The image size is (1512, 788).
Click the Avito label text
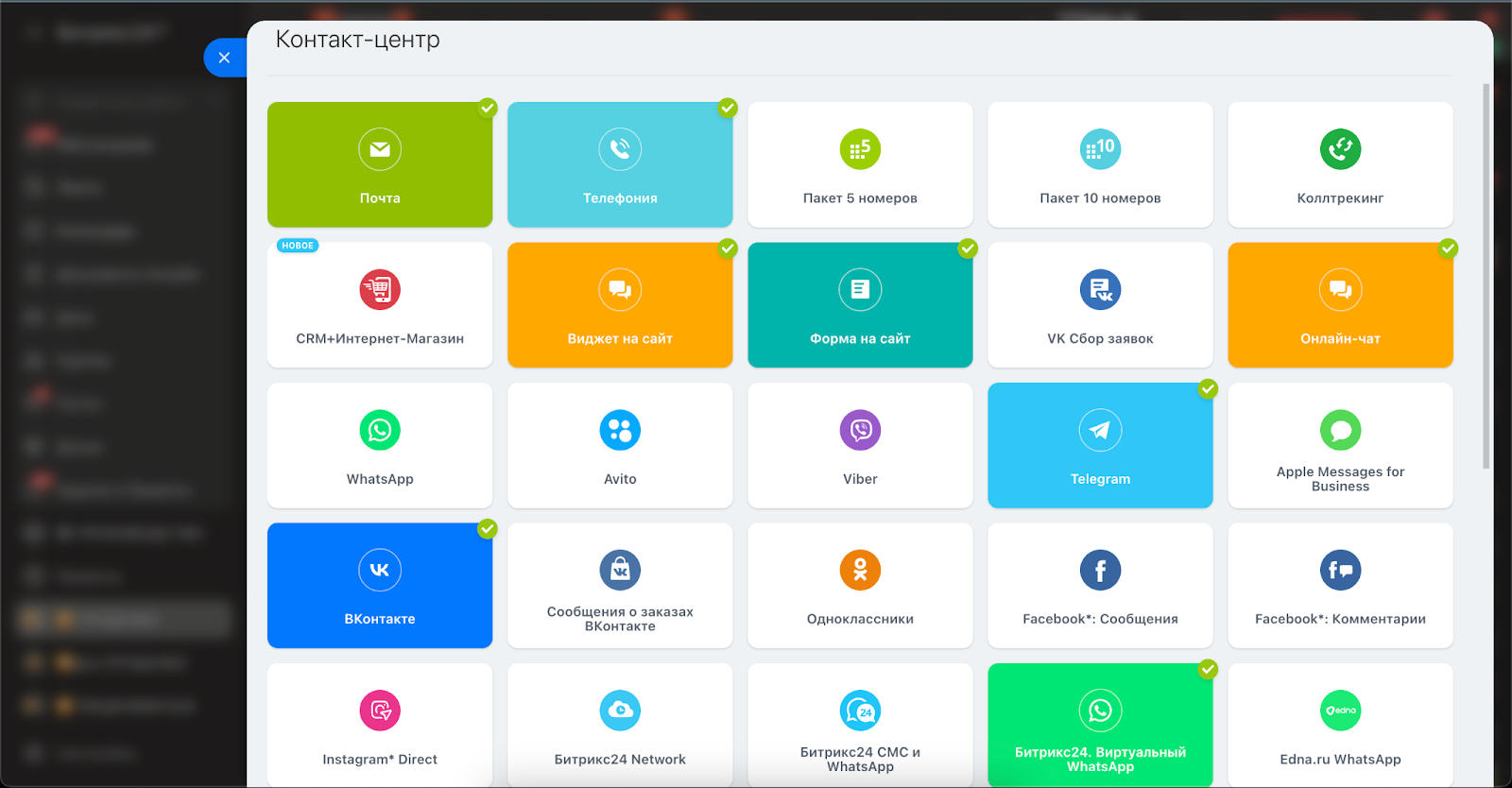pyautogui.click(x=620, y=479)
